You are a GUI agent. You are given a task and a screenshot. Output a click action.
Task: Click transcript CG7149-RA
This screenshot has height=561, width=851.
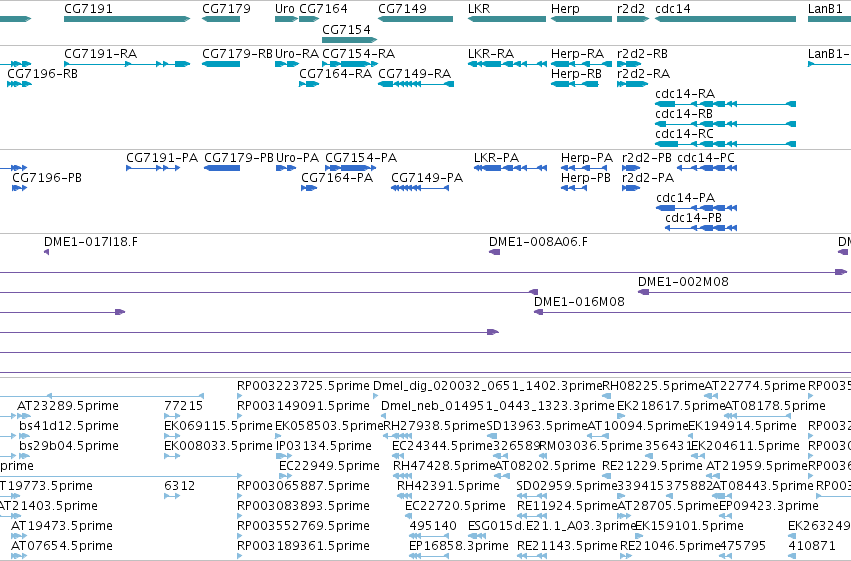coord(414,74)
